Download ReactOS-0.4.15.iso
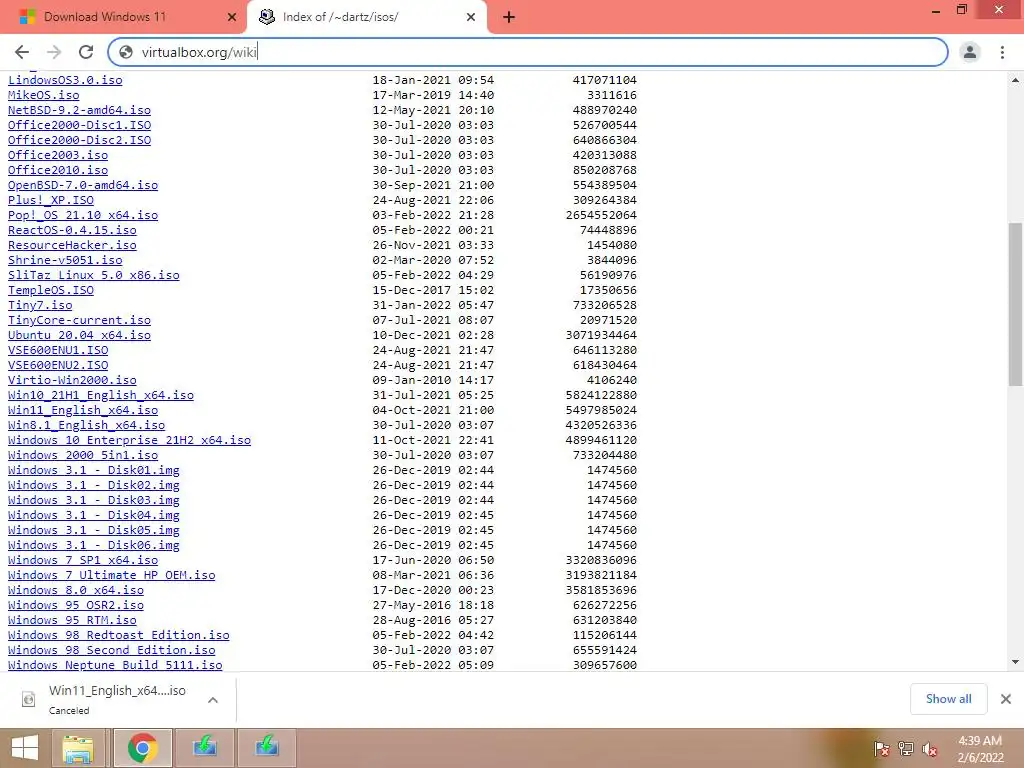Screen dimensions: 1024x768 click(72, 231)
